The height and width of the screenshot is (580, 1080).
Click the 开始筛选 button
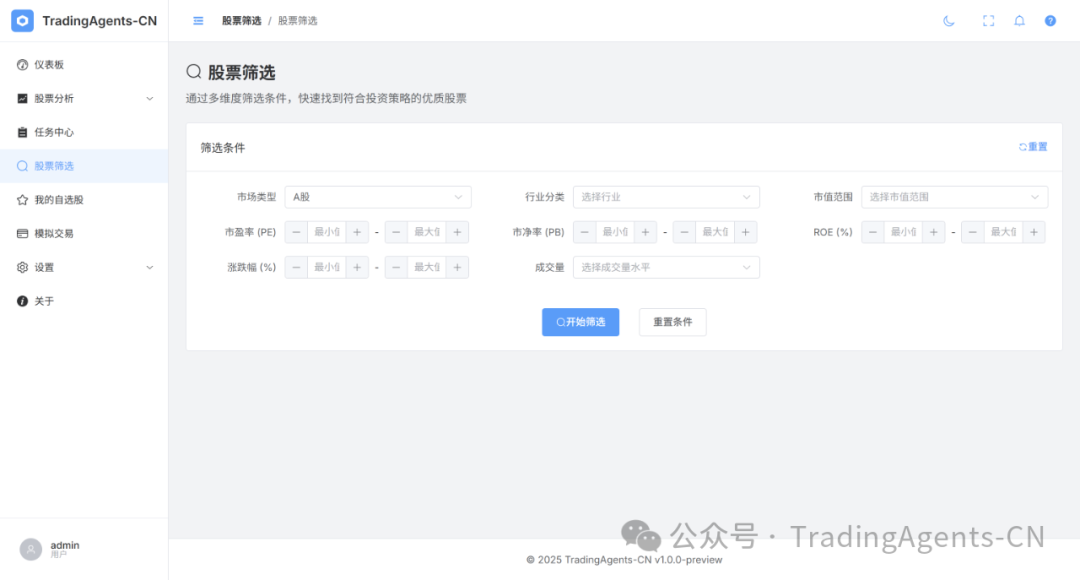(x=580, y=322)
